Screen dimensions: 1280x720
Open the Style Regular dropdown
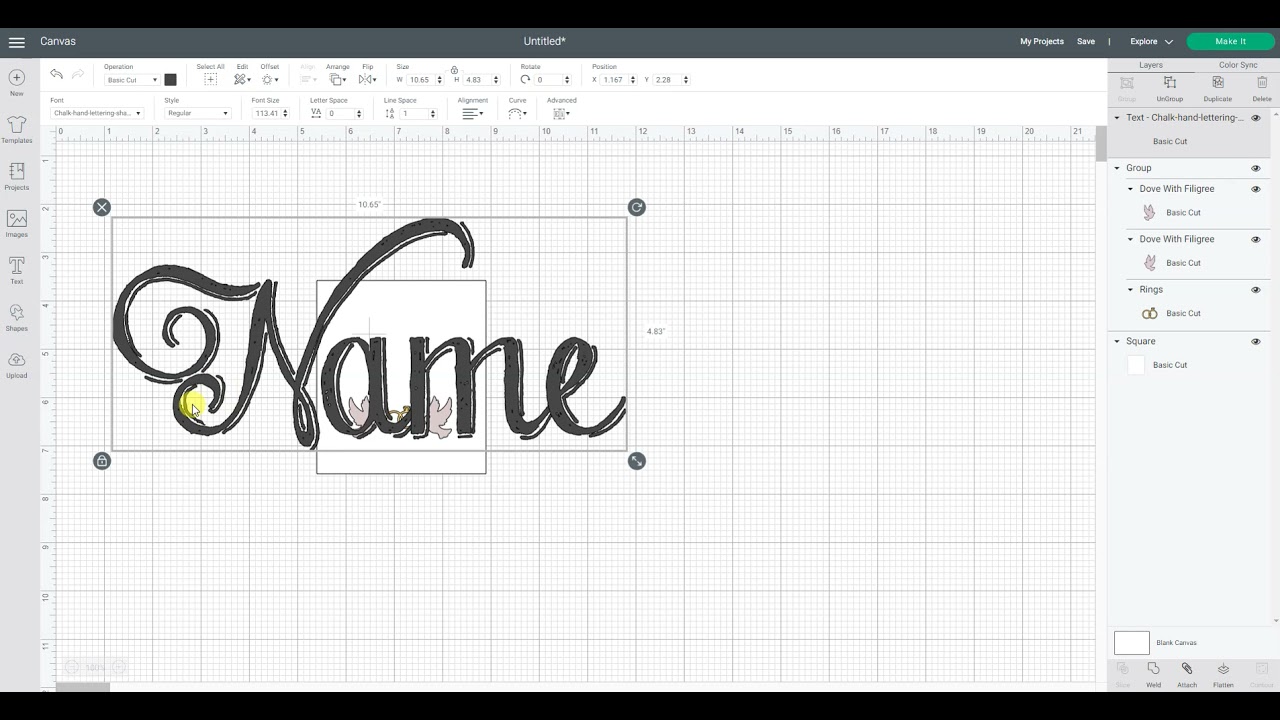[197, 113]
